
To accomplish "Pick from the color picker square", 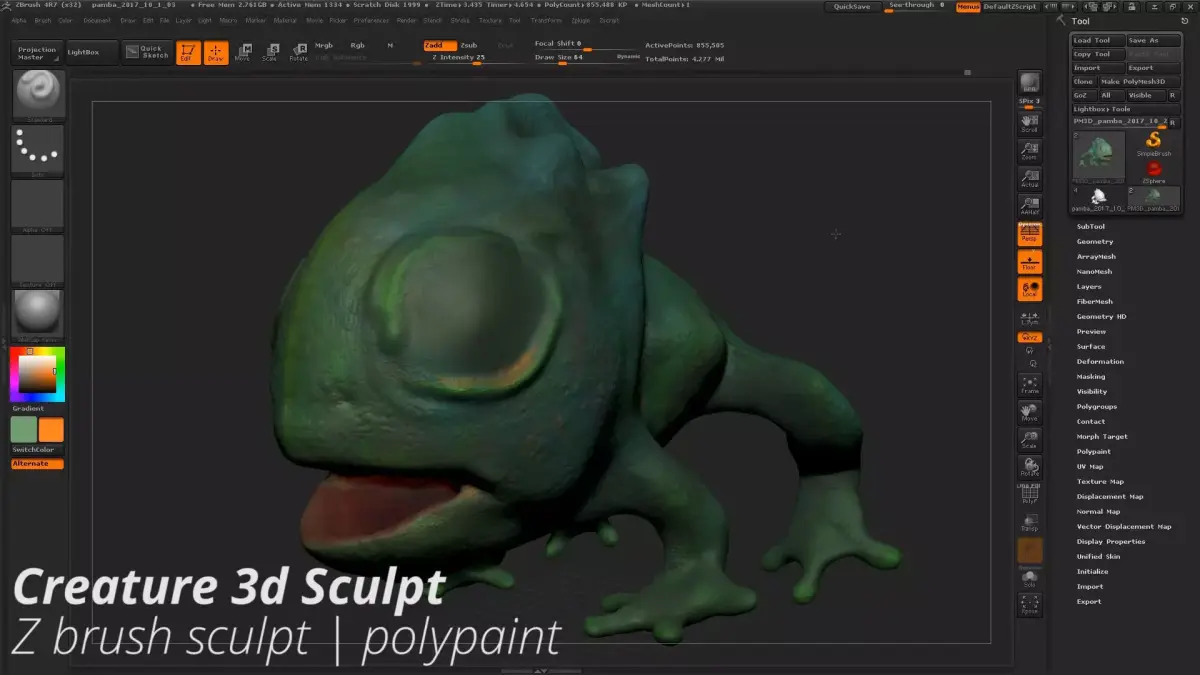I will click(x=37, y=374).
